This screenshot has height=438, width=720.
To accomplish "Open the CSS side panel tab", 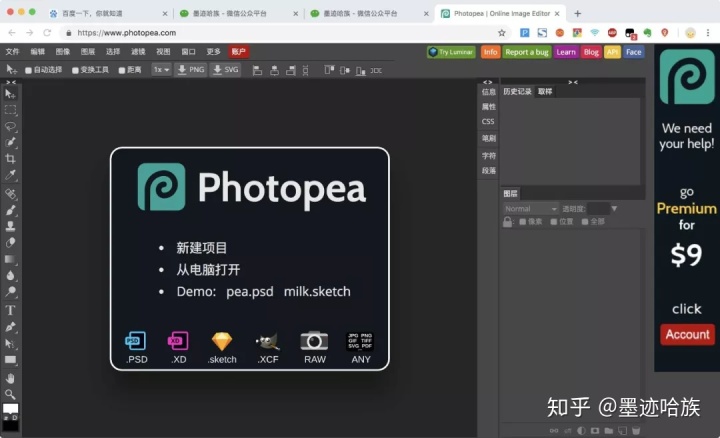I will [x=488, y=122].
